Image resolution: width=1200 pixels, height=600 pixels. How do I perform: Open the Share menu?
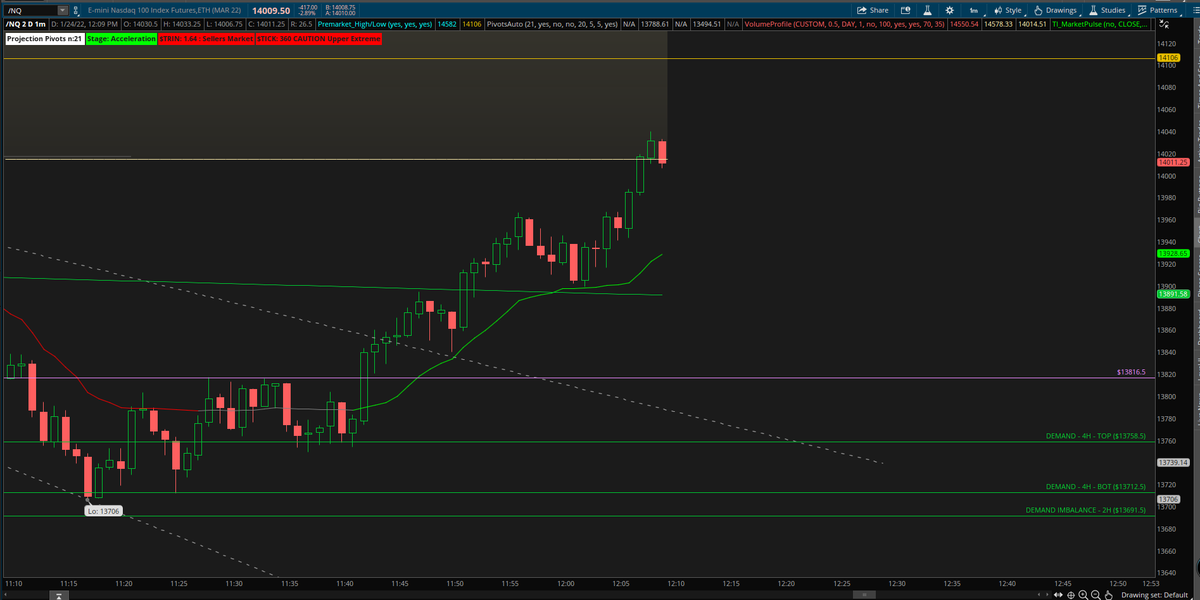pos(874,10)
